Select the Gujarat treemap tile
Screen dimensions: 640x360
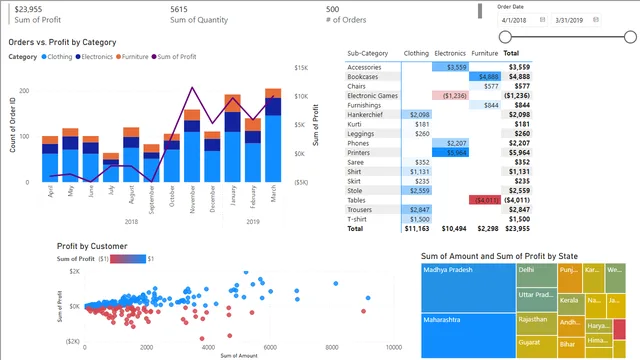point(537,347)
